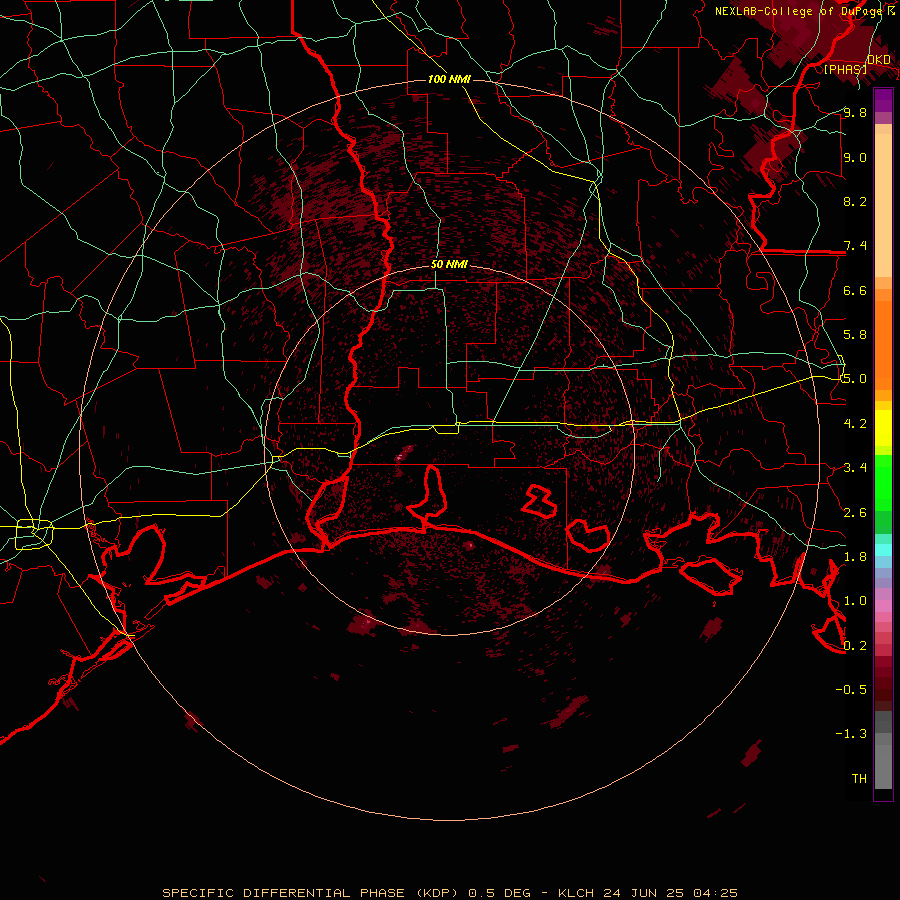Click the 6.6 value on color scale
This screenshot has height=900, width=900.
point(855,290)
